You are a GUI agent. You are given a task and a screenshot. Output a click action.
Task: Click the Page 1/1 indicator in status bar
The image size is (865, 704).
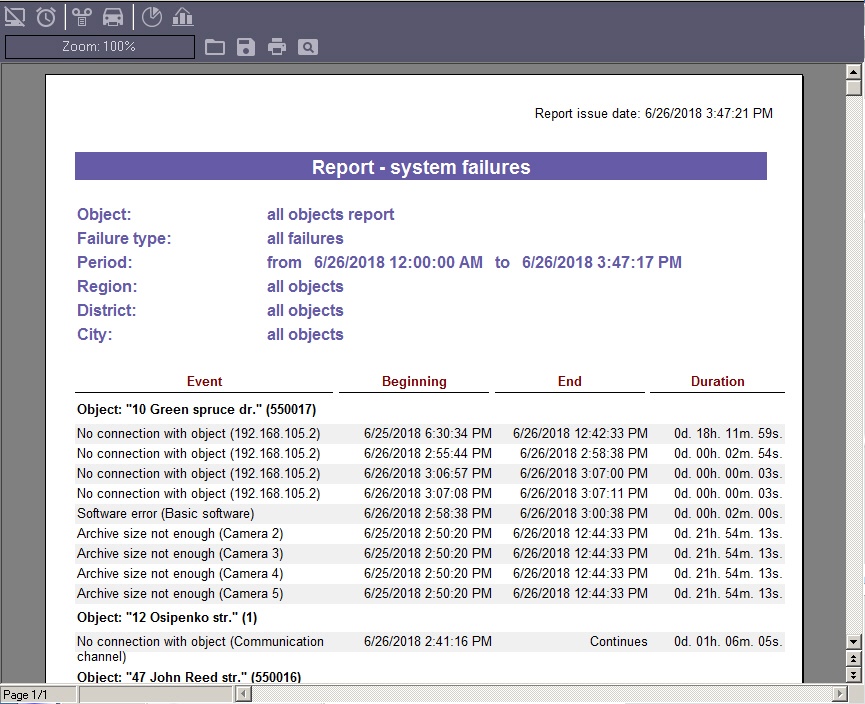point(27,694)
